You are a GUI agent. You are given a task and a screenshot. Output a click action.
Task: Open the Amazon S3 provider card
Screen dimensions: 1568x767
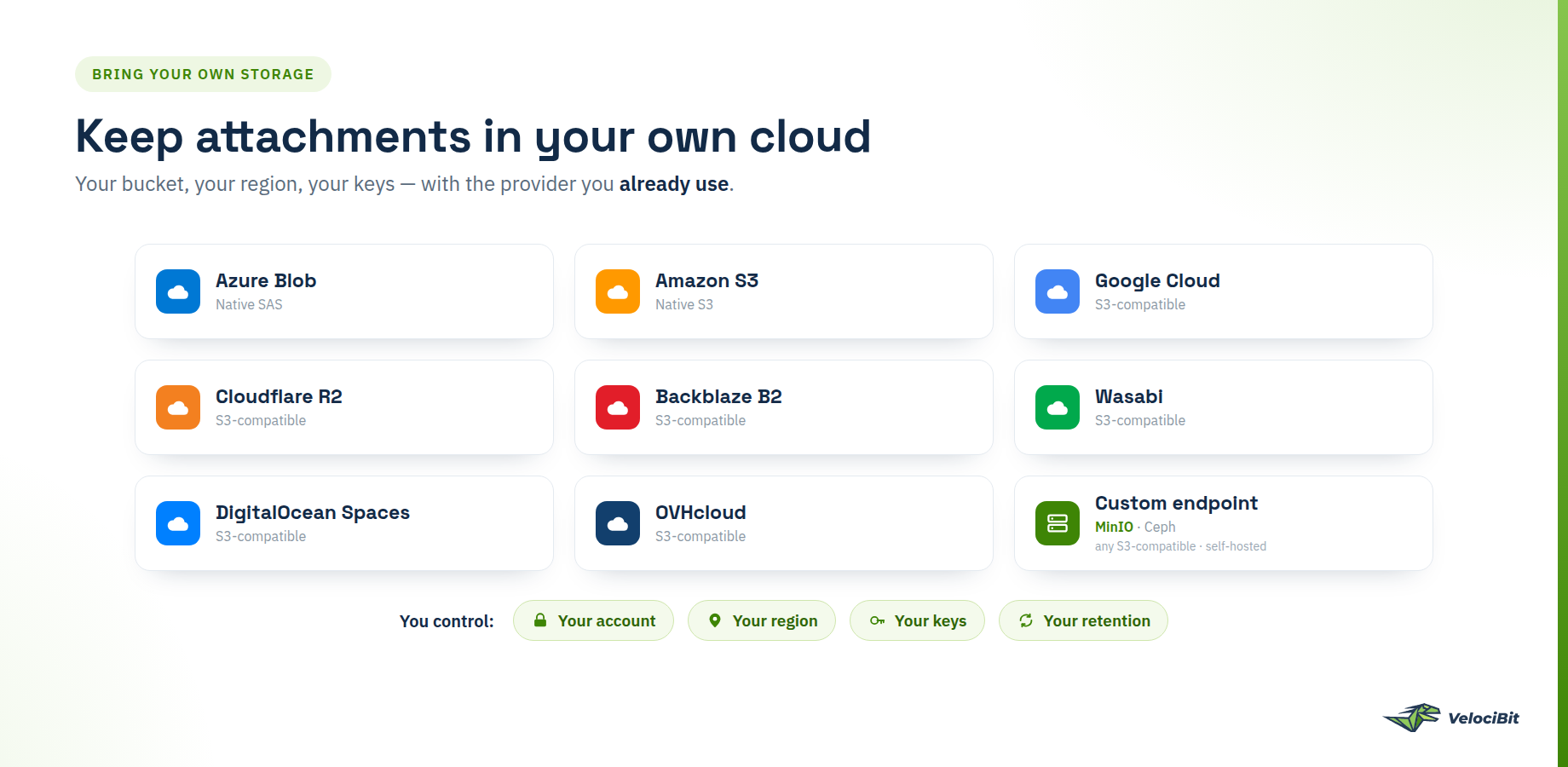pos(784,291)
